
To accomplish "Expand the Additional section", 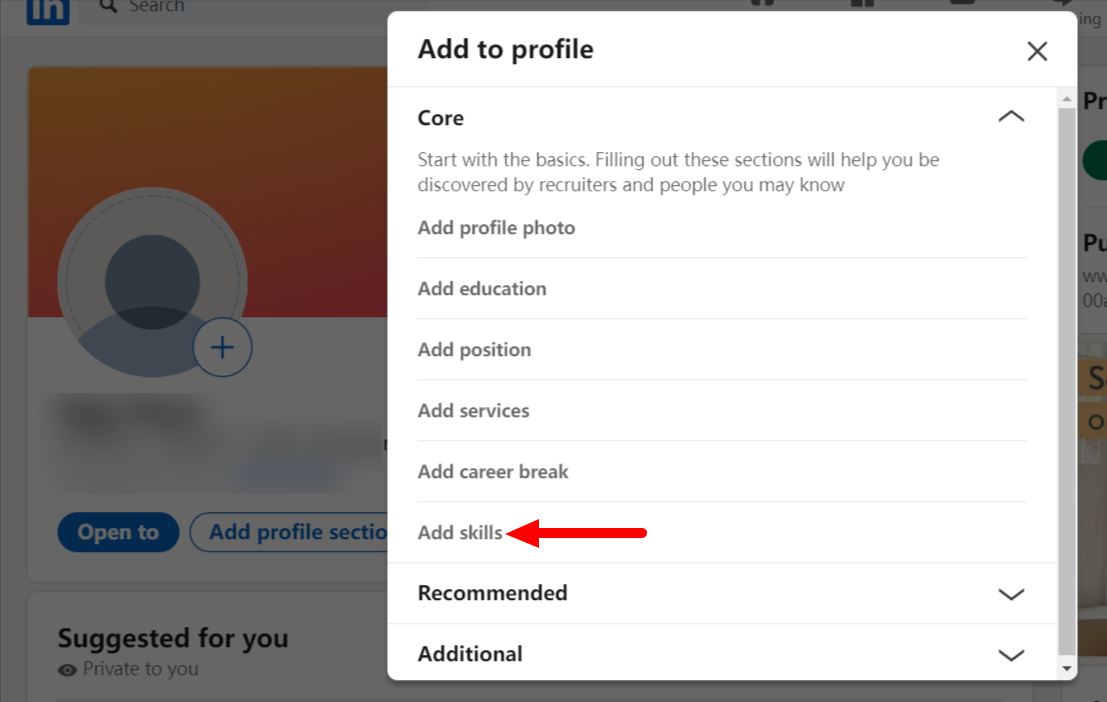I will (x=1011, y=655).
